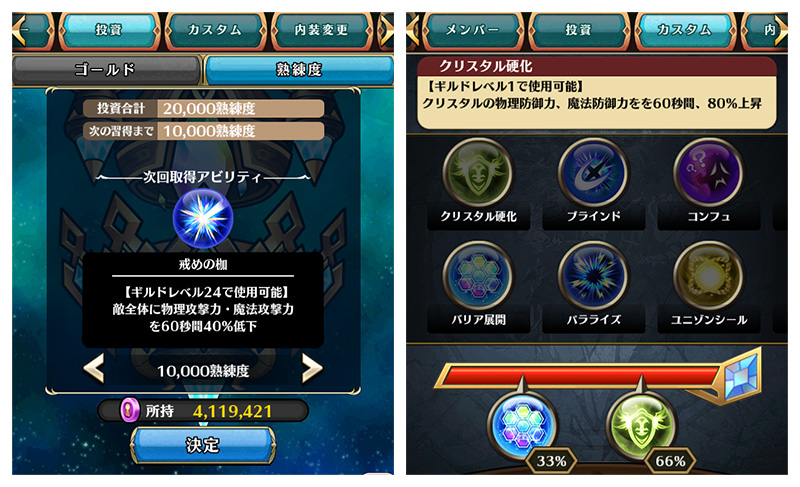
Task: Open the メンバー tab
Action: 472,31
